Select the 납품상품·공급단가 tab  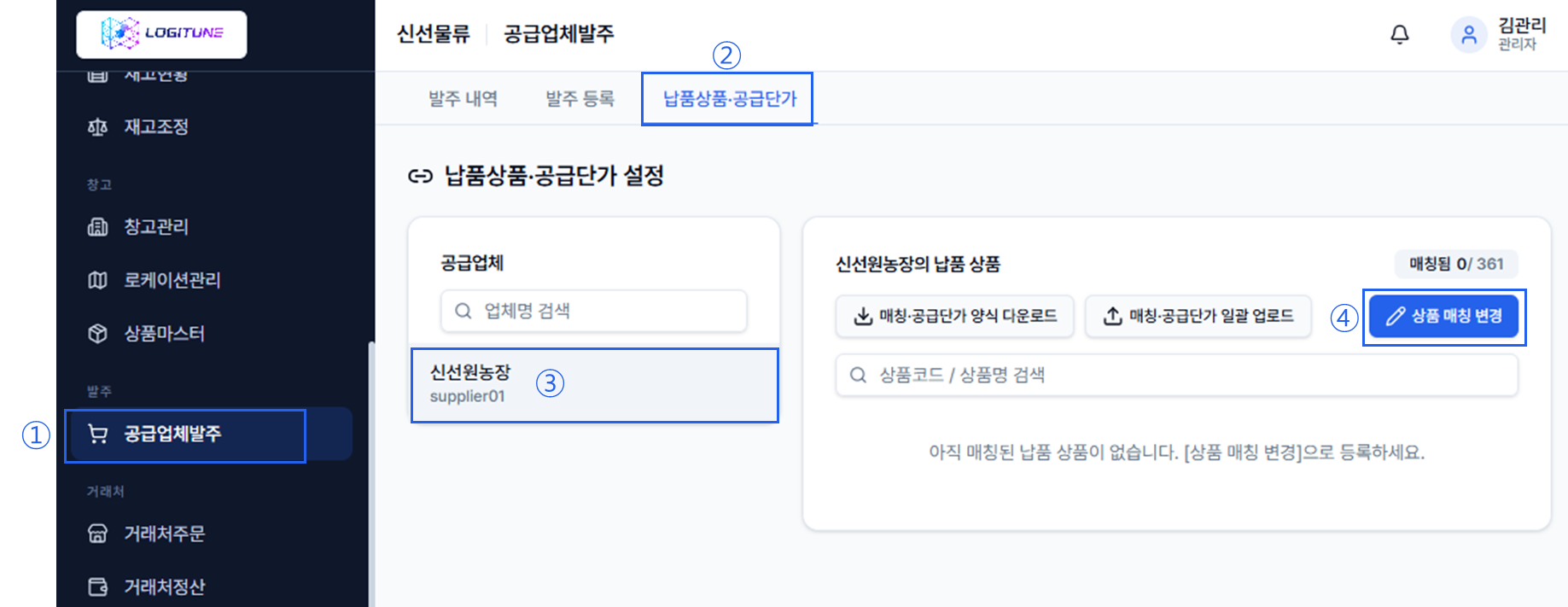(x=730, y=99)
